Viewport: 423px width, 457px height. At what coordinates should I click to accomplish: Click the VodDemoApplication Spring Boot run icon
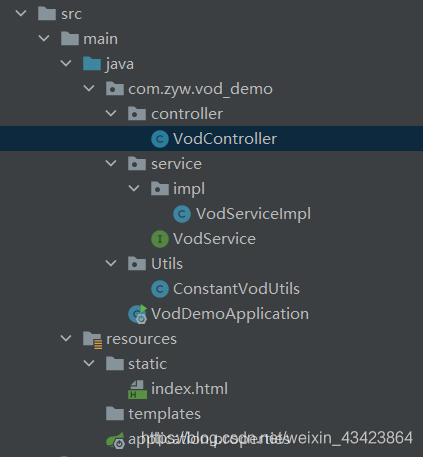[138, 314]
